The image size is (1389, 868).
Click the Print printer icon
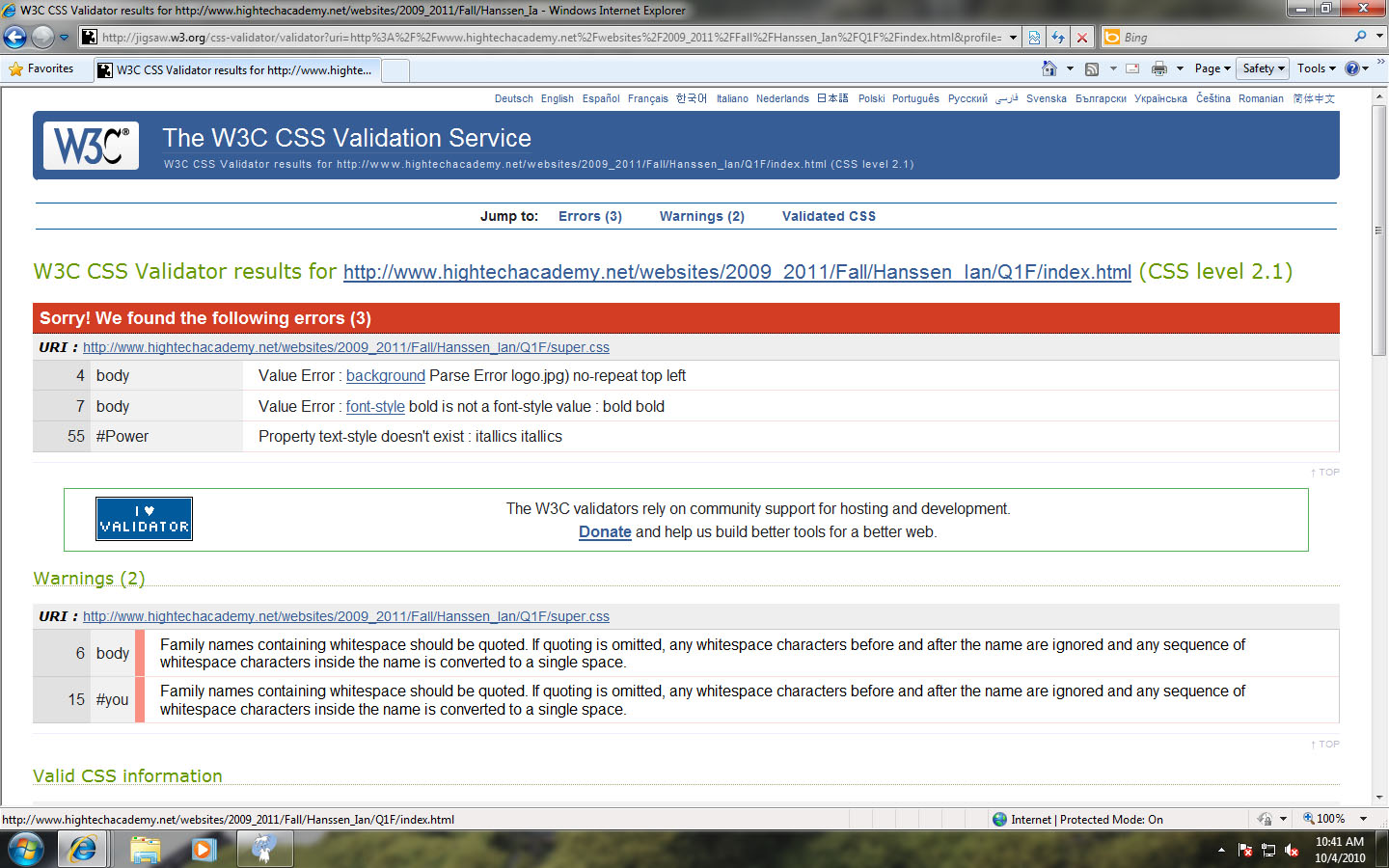point(1159,68)
